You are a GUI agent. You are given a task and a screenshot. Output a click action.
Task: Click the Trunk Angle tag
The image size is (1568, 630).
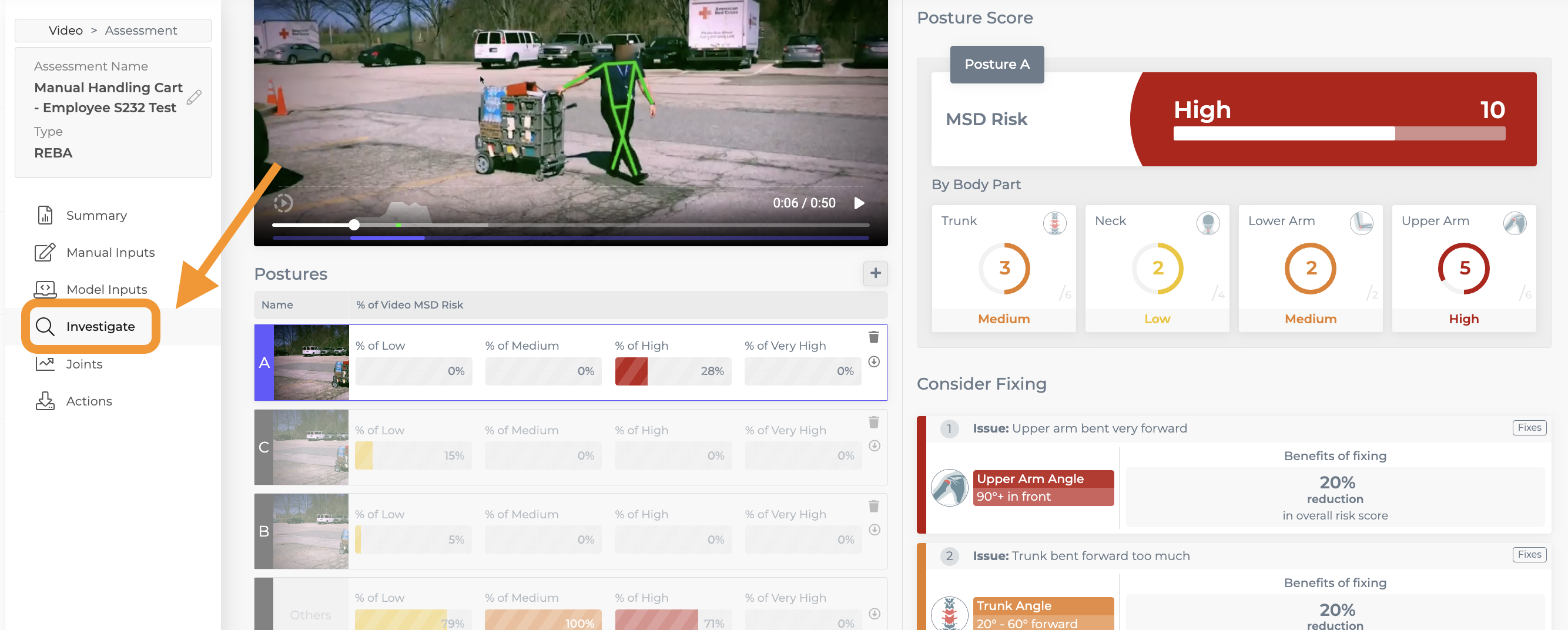(1043, 614)
